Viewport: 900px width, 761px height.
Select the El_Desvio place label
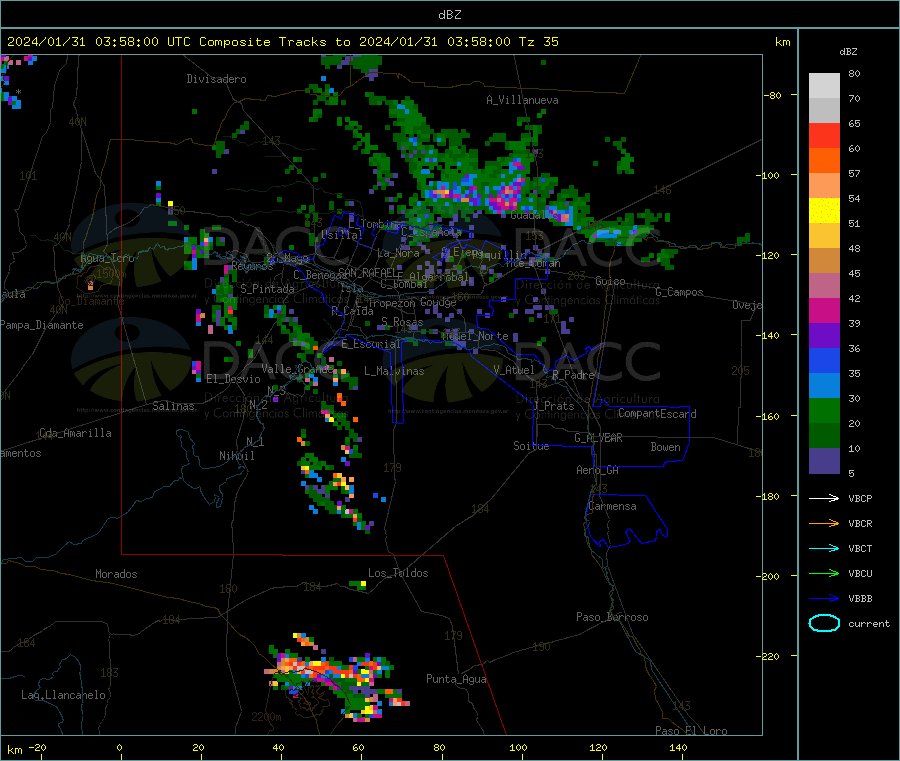click(233, 379)
